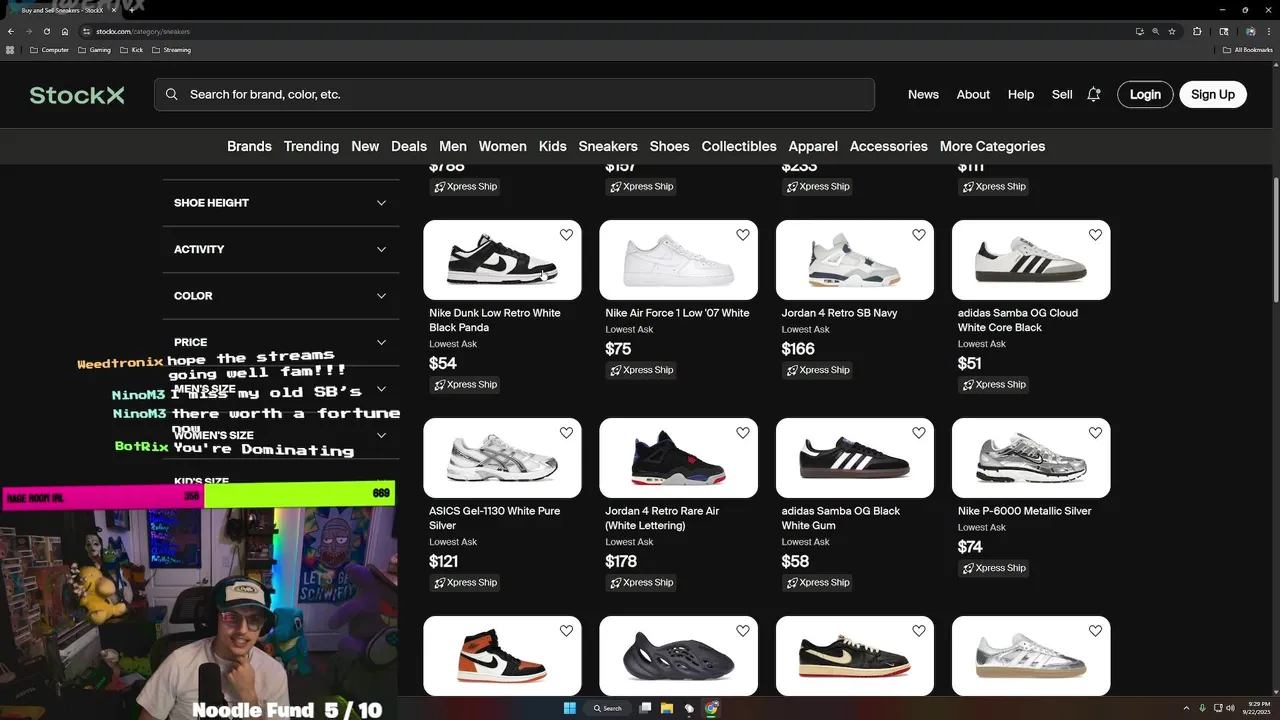This screenshot has width=1280, height=720.
Task: Open the bookmarks apps grid icon
Action: click(x=10, y=50)
